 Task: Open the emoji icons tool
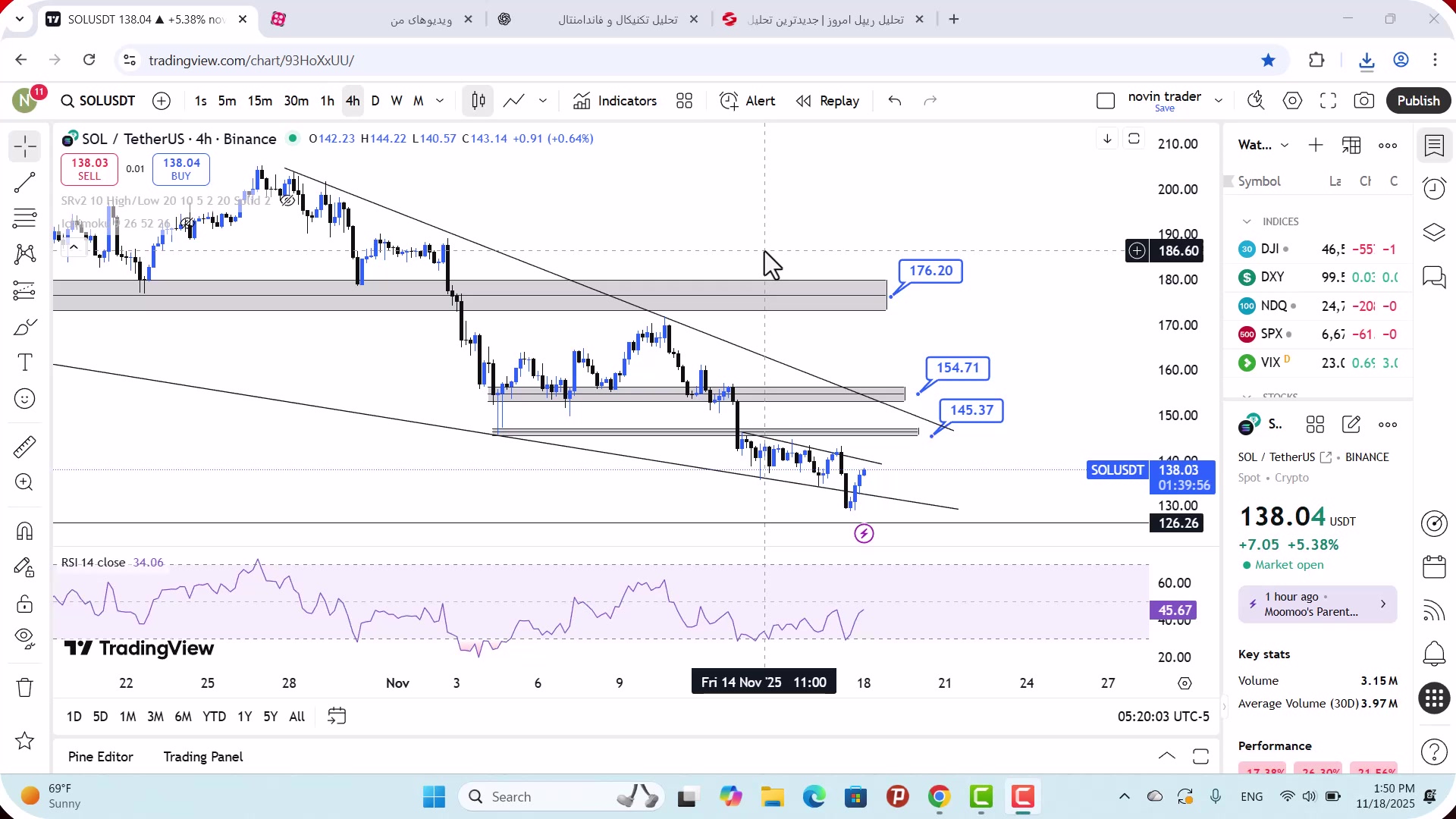pos(25,399)
